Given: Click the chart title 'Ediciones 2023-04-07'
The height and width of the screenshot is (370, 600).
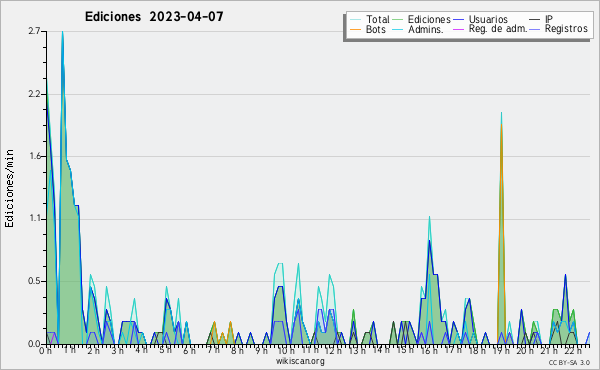Looking at the screenshot, I should pos(154,17).
